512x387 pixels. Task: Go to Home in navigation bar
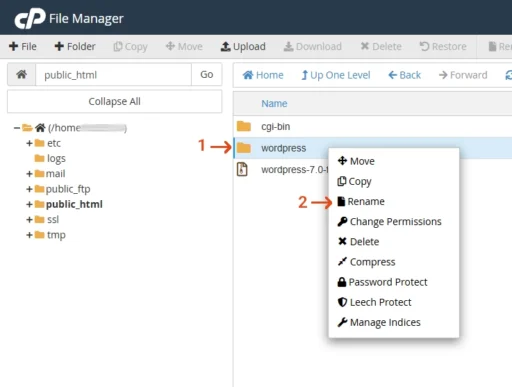263,75
